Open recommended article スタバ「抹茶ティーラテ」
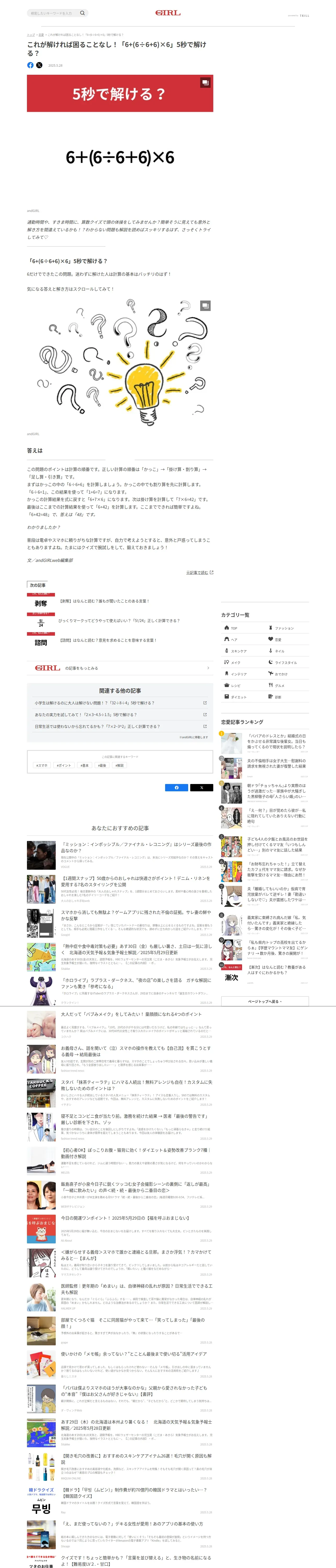This screenshot has width=336, height=1568. (137, 1085)
